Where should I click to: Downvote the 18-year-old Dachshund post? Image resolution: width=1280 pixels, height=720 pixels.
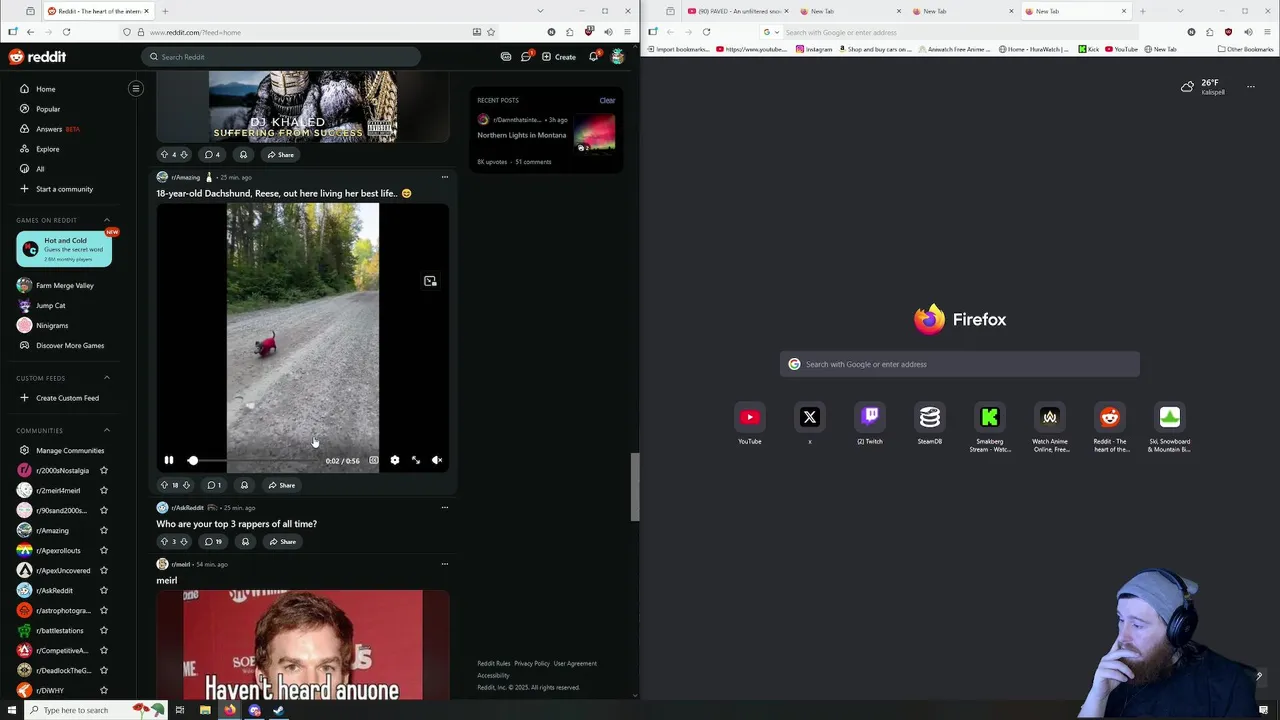coord(186,485)
